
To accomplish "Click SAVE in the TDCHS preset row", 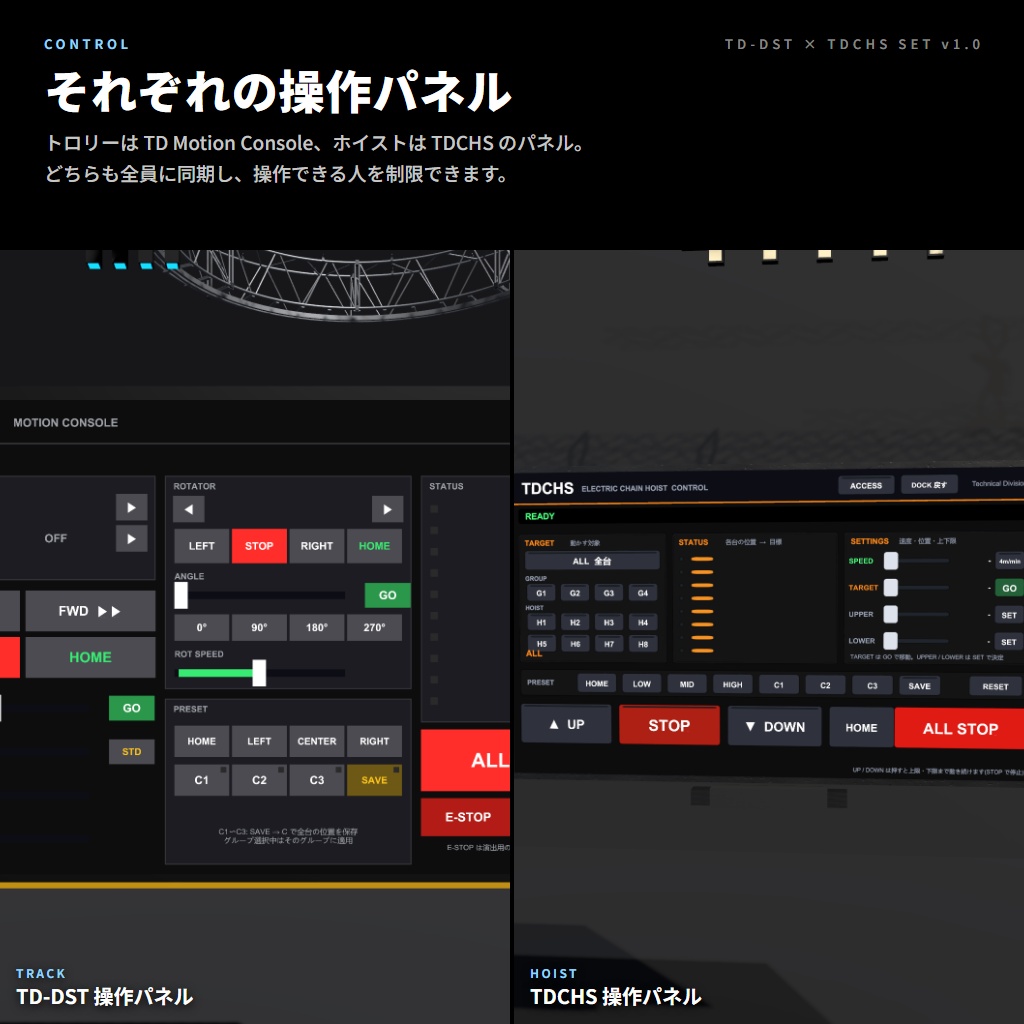I will [920, 686].
